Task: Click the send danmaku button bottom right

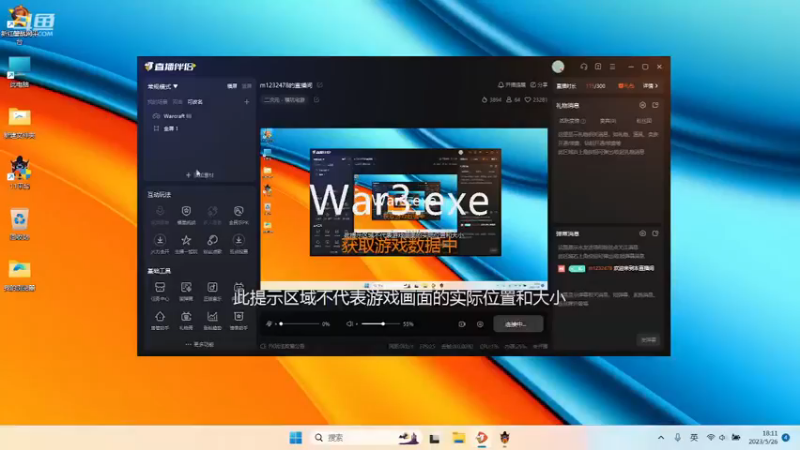Action: pos(648,340)
